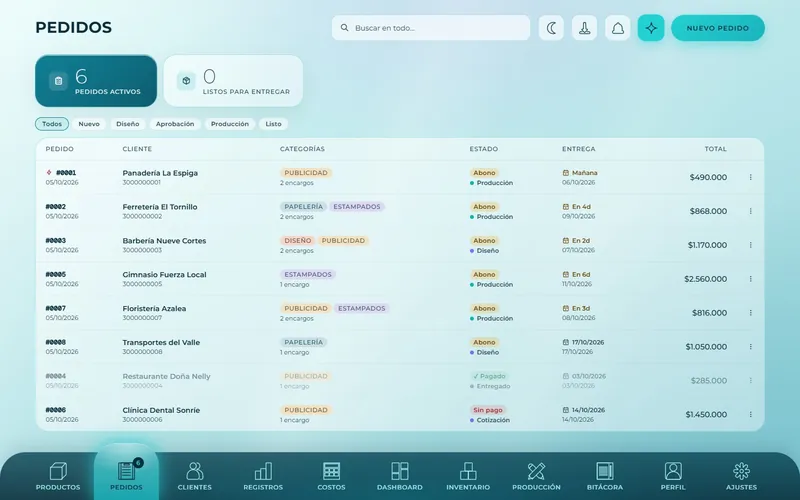Filter orders by Producción chip
The image size is (800, 500).
[230, 124]
